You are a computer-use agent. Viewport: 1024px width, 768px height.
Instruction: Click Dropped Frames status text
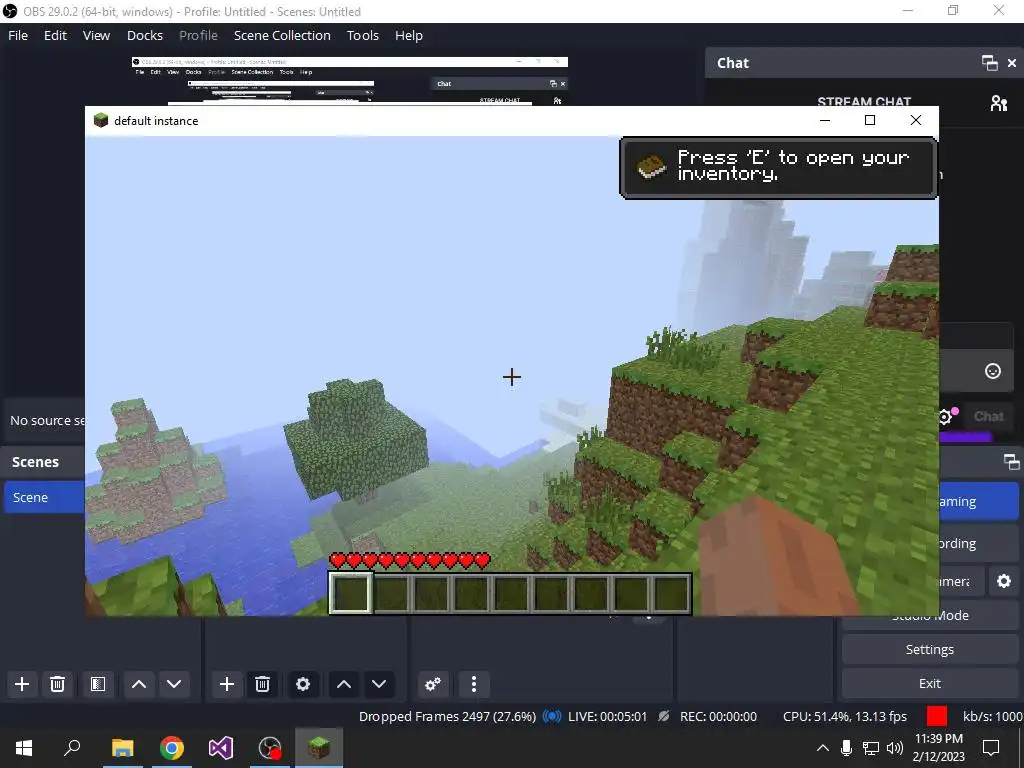tap(447, 716)
